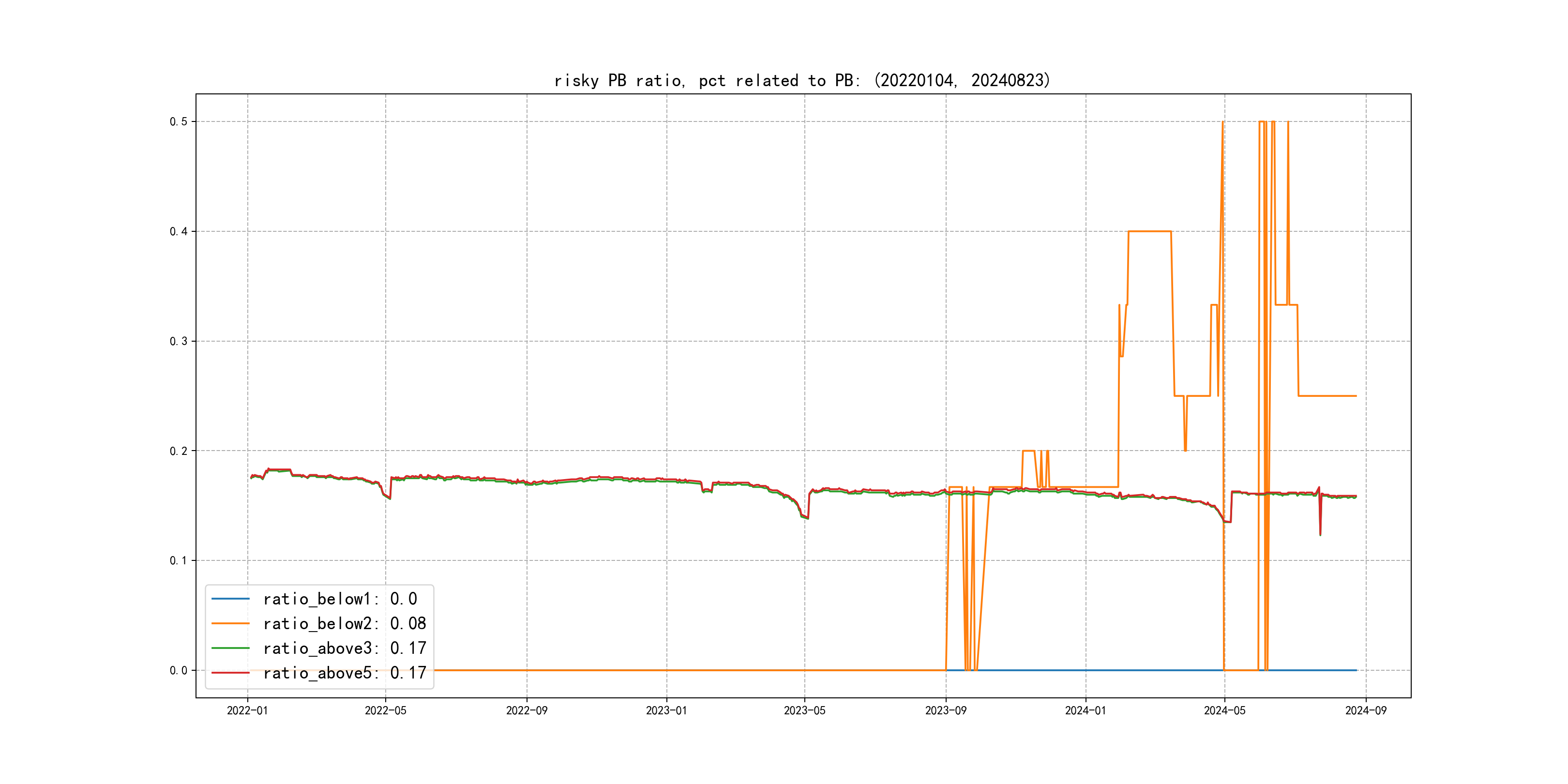The image size is (1568, 784).
Task: Click the 0.5 y-axis tick label
Action: (179, 122)
